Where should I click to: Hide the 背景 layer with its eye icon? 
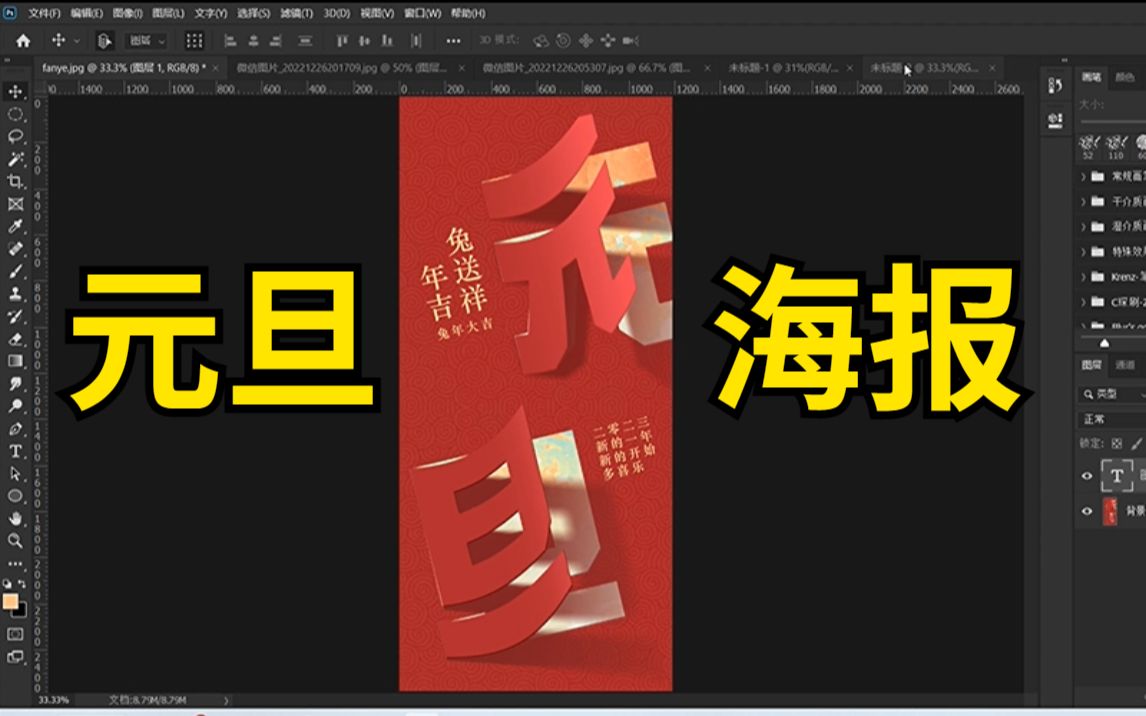click(x=1086, y=509)
